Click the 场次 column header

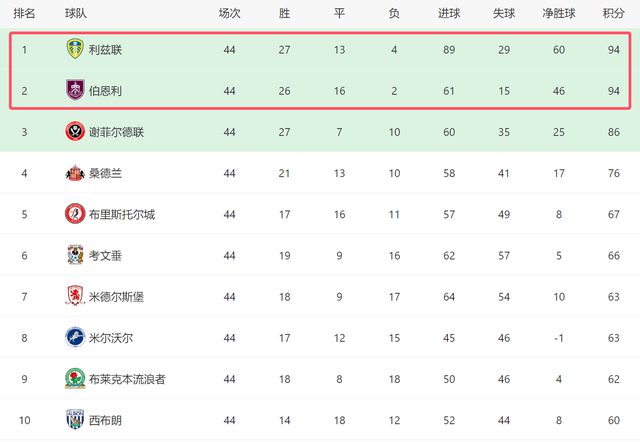coord(229,15)
